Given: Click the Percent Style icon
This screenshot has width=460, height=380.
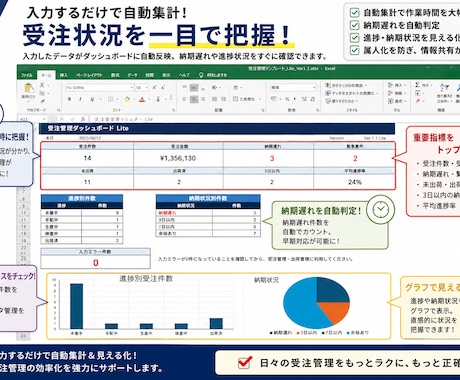Looking at the screenshot, I should click(x=287, y=99).
